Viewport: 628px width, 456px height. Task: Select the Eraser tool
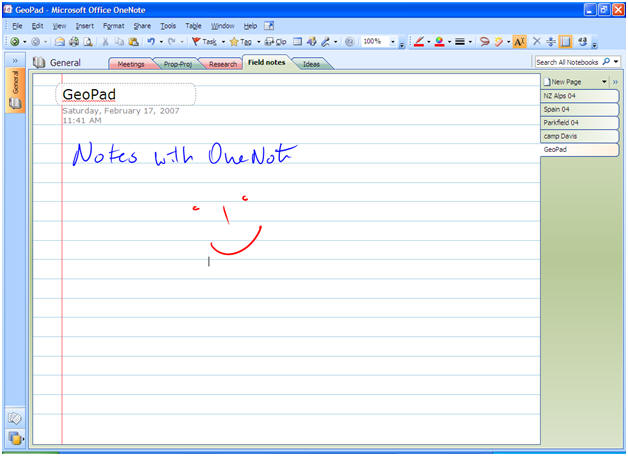coord(499,41)
